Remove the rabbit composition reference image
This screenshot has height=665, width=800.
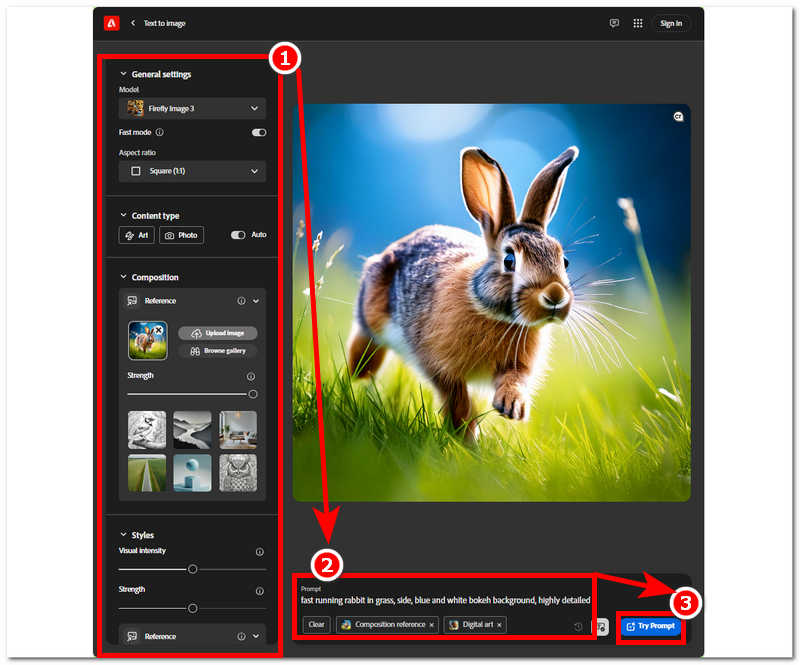point(159,329)
